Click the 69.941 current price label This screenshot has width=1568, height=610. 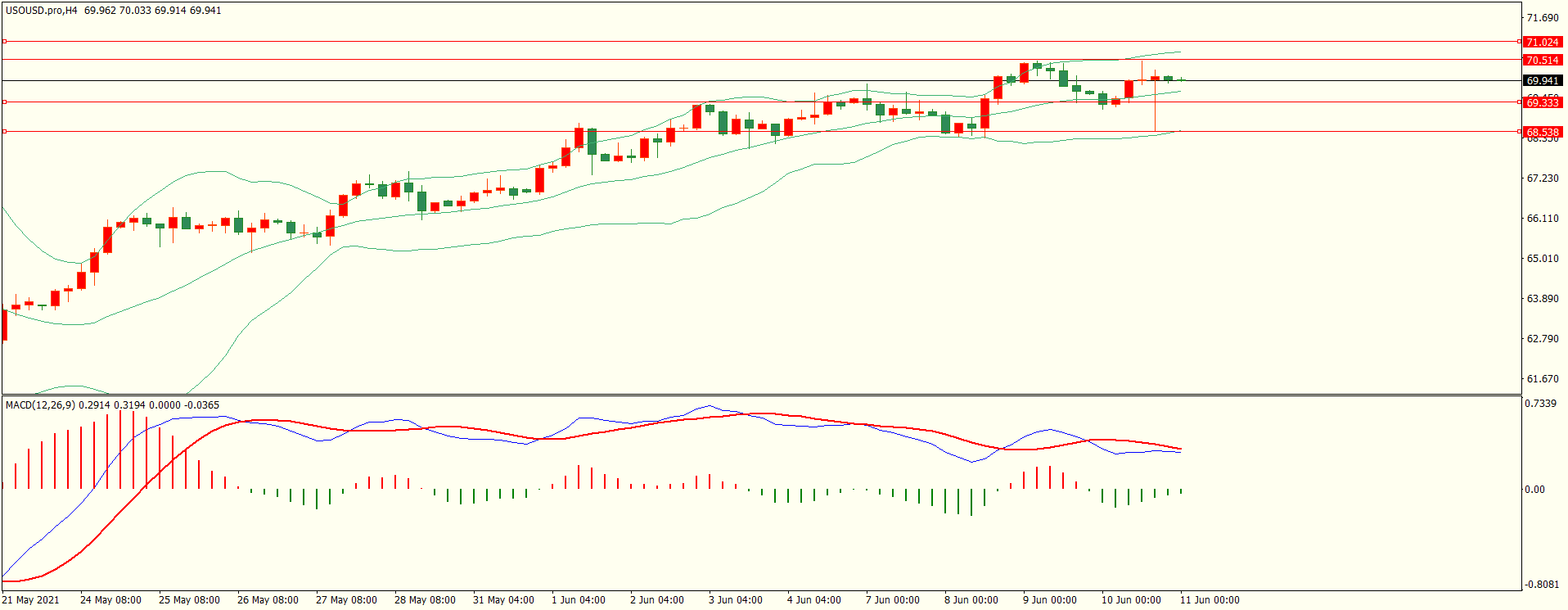(x=1543, y=80)
